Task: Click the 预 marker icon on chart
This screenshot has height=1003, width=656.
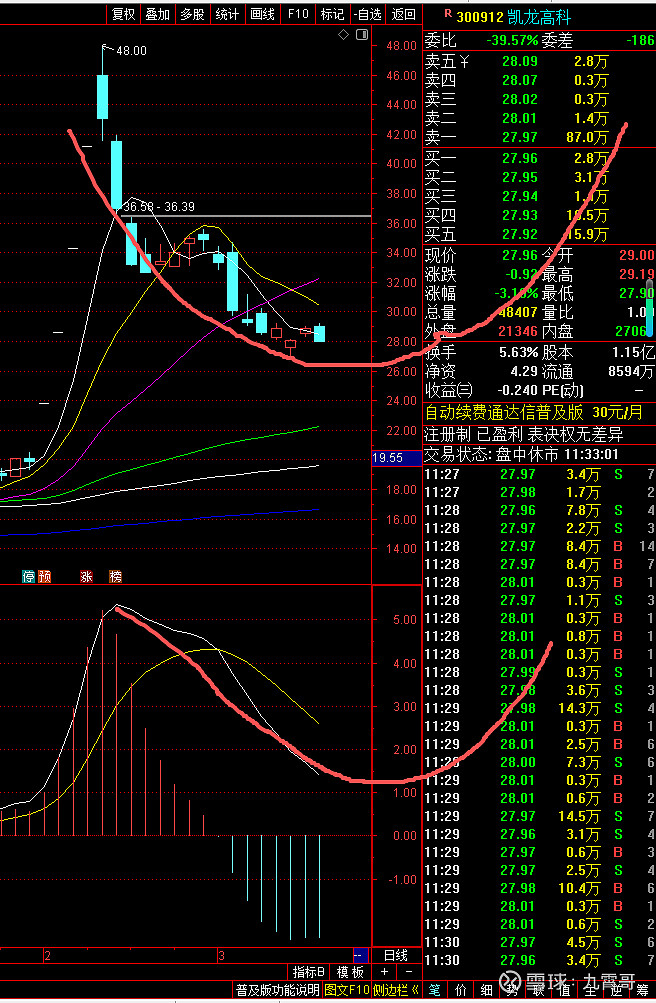Action: click(44, 576)
